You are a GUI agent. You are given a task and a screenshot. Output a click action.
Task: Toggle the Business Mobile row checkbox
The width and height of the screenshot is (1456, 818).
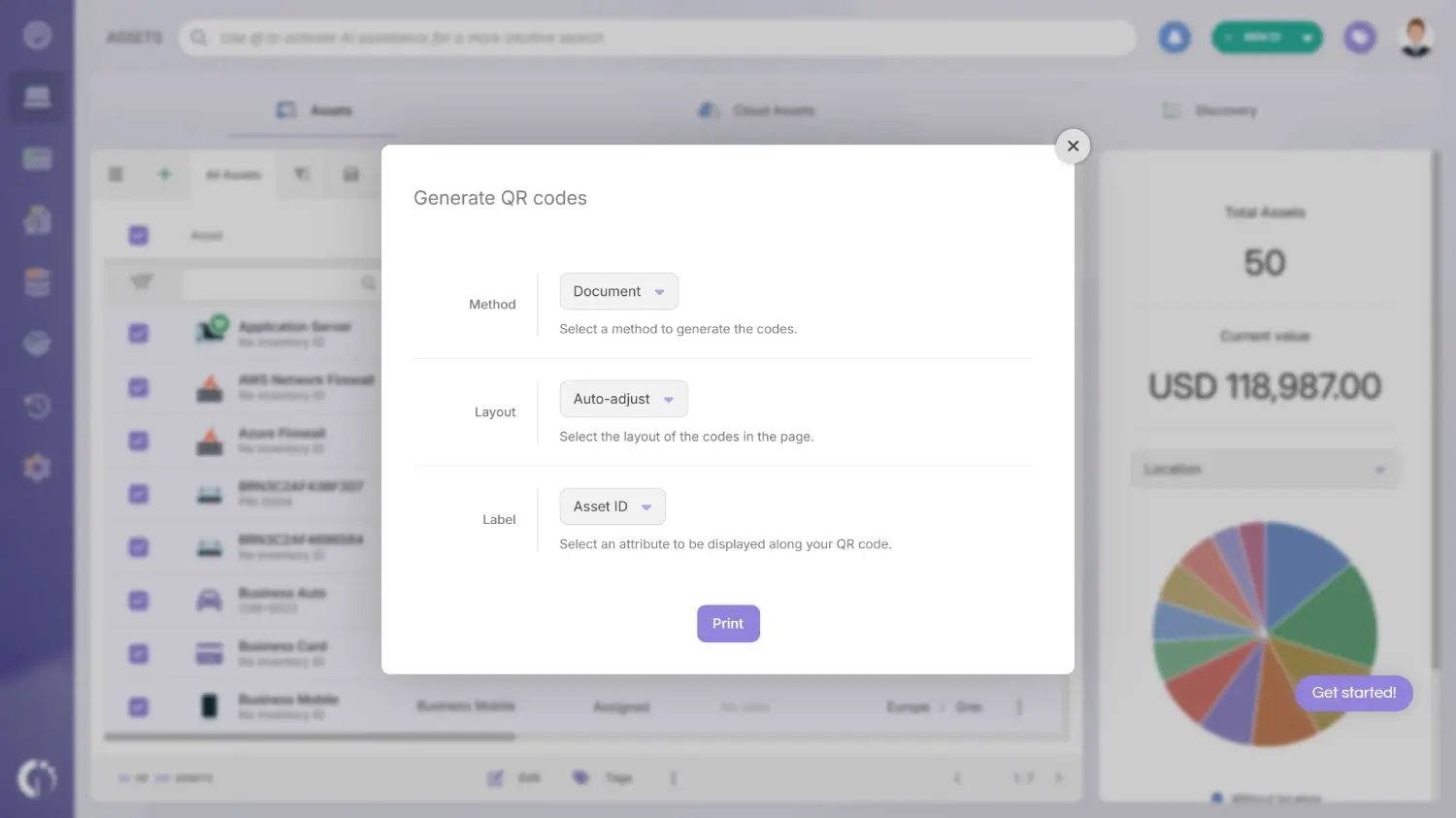(138, 705)
